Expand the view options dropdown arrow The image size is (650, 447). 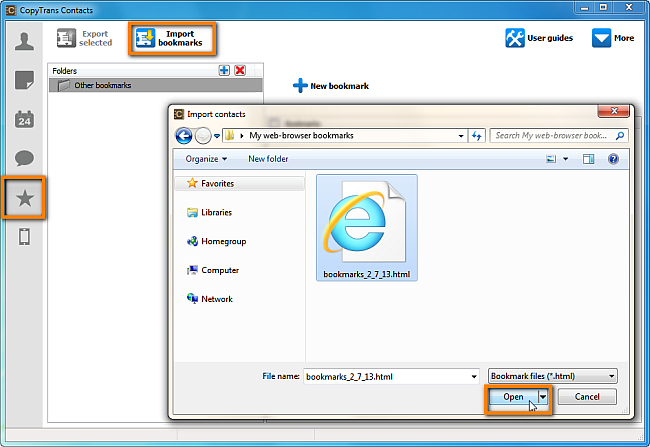(565, 159)
